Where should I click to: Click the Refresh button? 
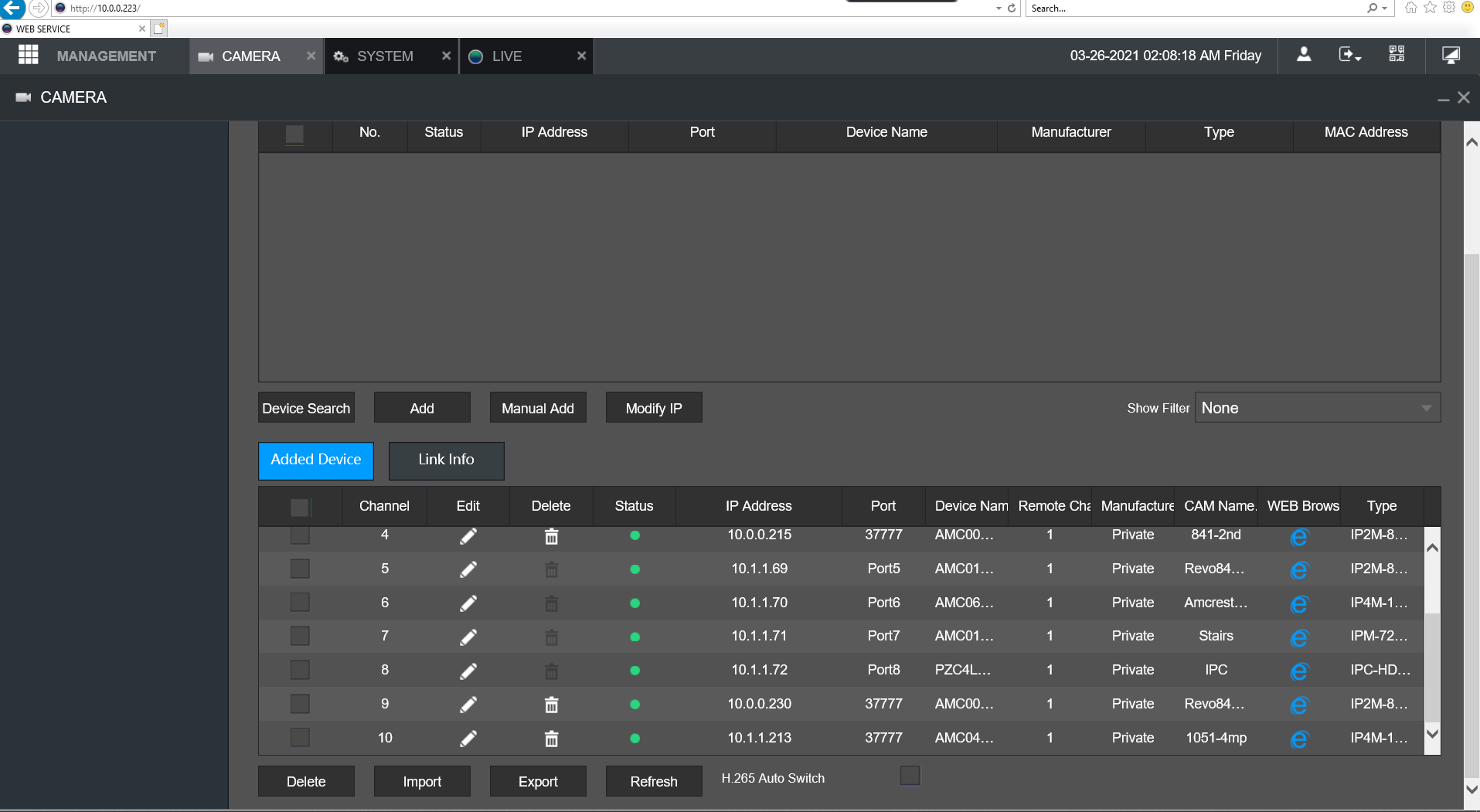654,781
